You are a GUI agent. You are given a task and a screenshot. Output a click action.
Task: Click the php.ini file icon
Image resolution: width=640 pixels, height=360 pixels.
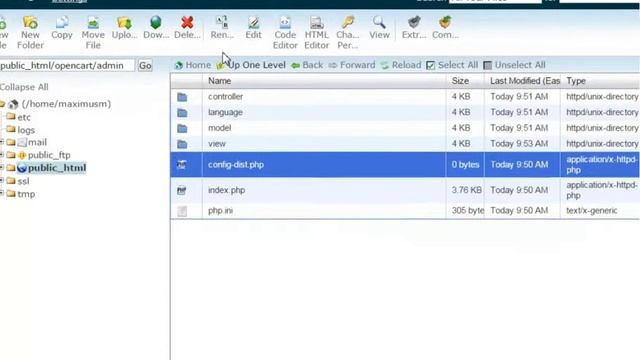182,211
